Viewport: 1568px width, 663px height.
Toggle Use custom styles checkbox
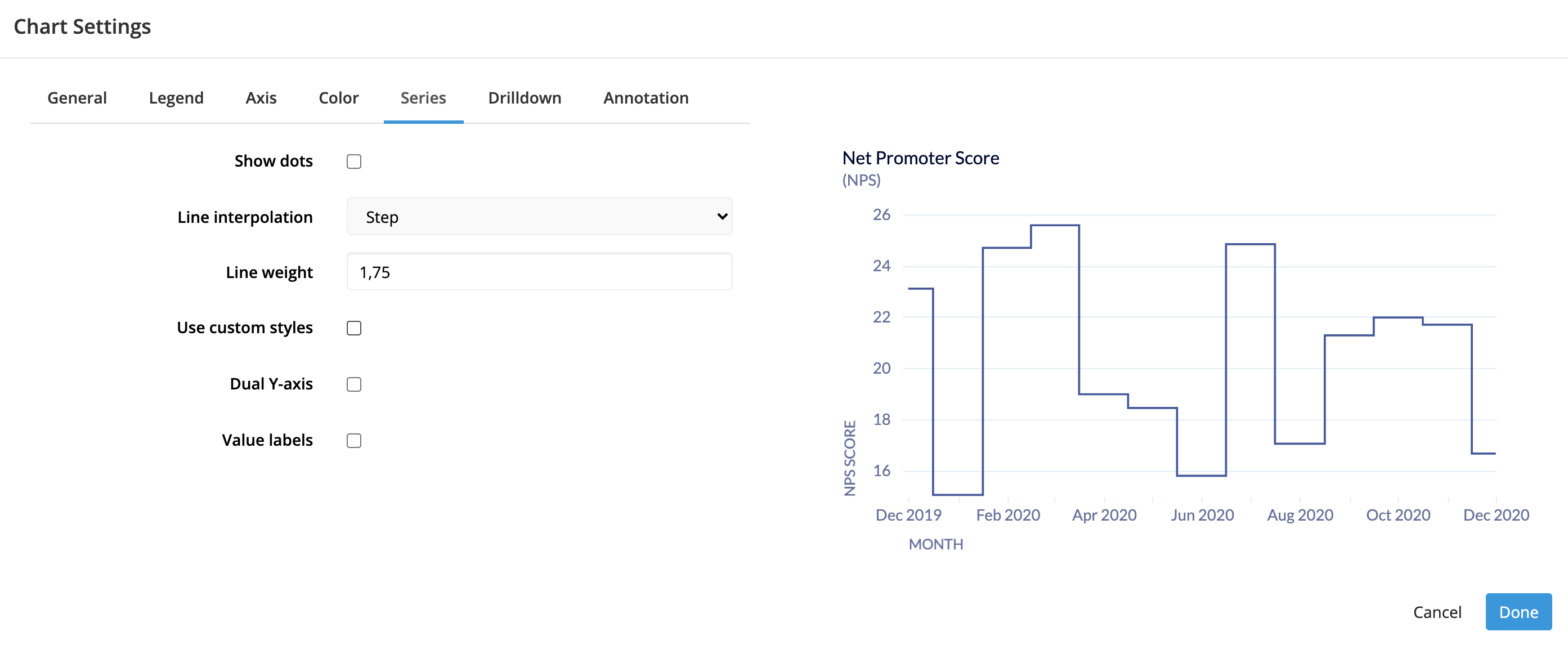(354, 328)
